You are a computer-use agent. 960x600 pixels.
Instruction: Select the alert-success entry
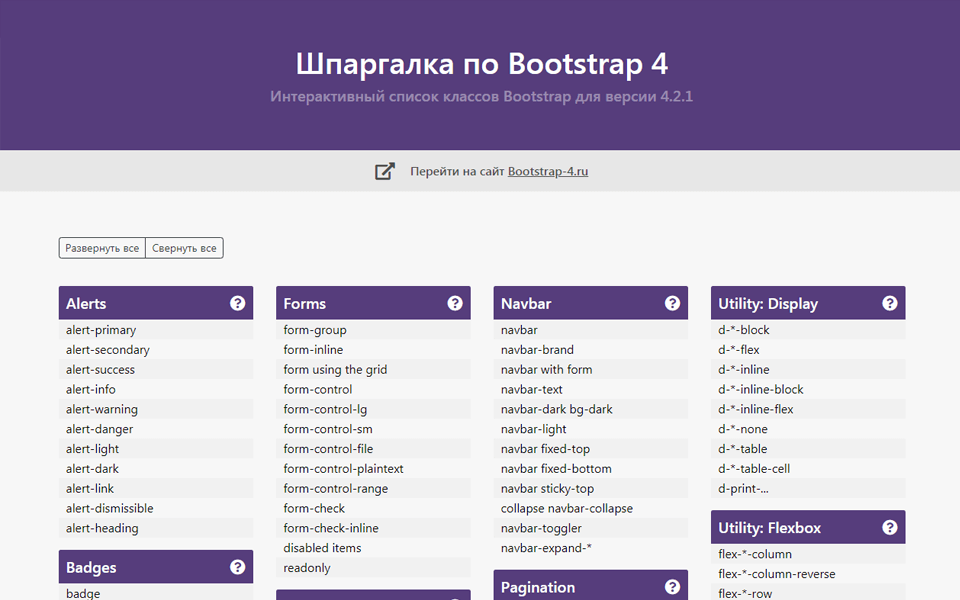tap(156, 369)
